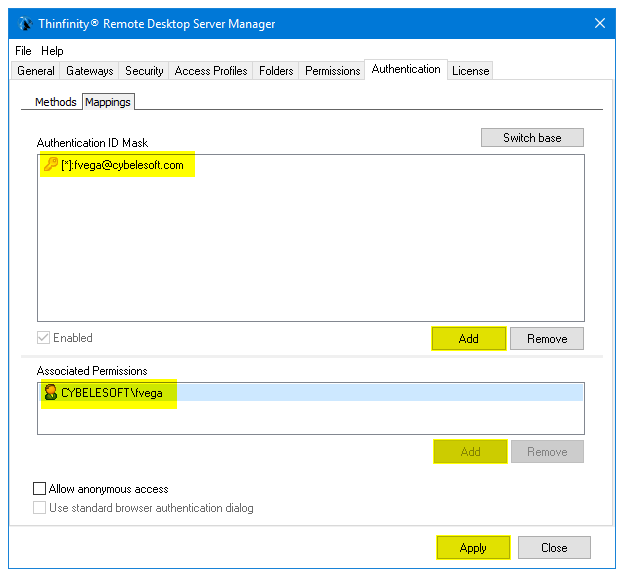Screen dimensions: 627x580
Task: Switch to the Permissions tab
Action: coord(332,71)
